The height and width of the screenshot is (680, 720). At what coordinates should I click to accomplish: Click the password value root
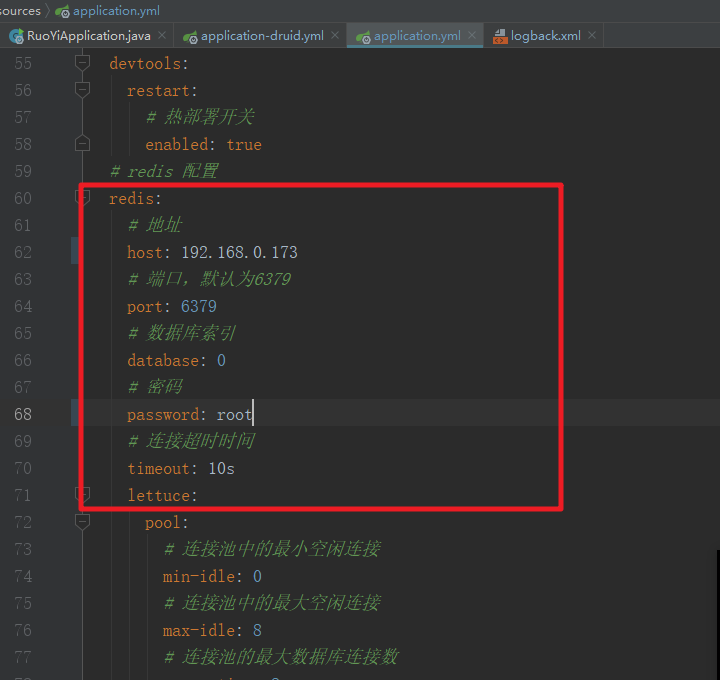pyautogui.click(x=234, y=415)
